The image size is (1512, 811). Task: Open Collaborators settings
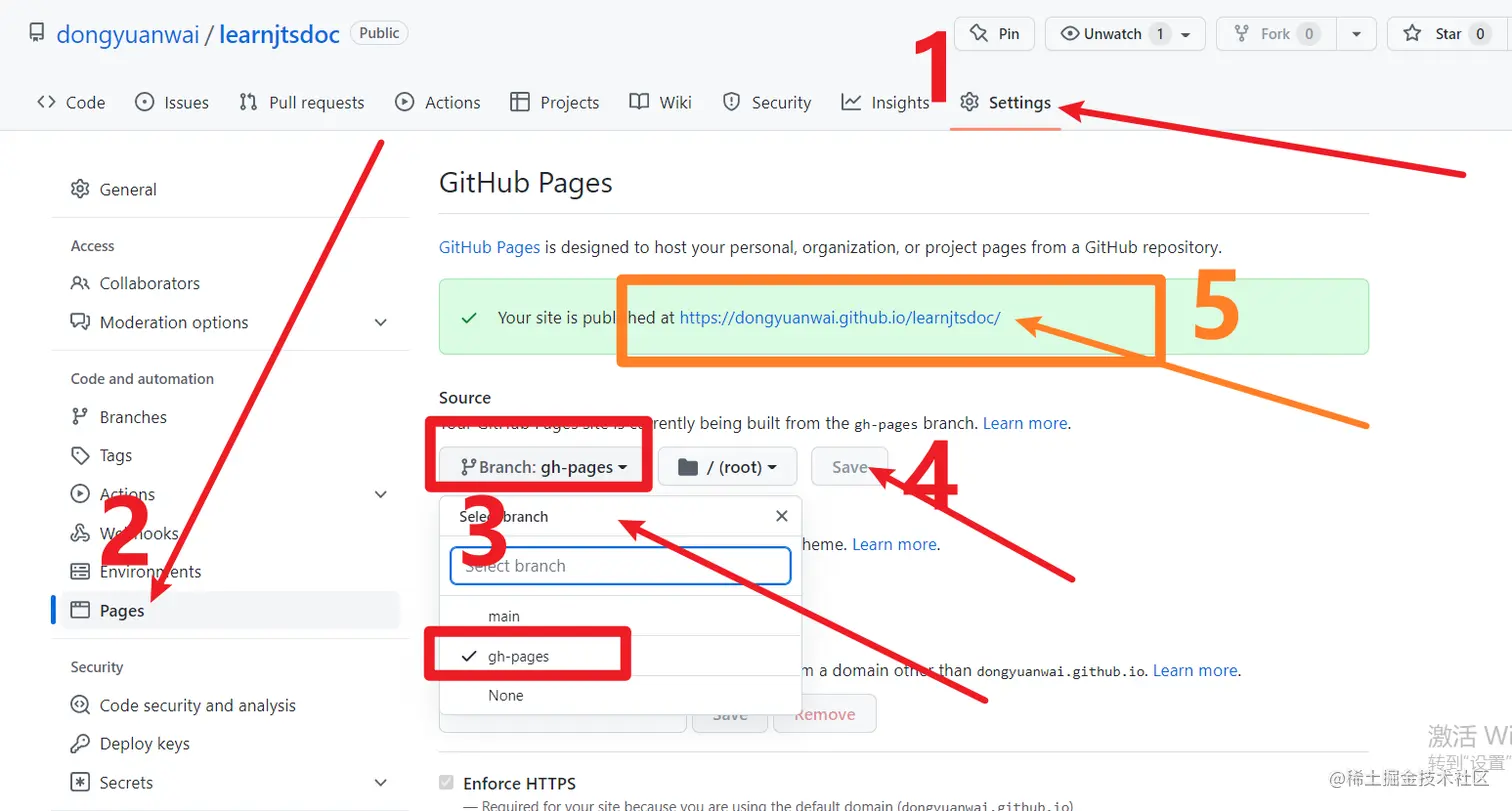150,283
